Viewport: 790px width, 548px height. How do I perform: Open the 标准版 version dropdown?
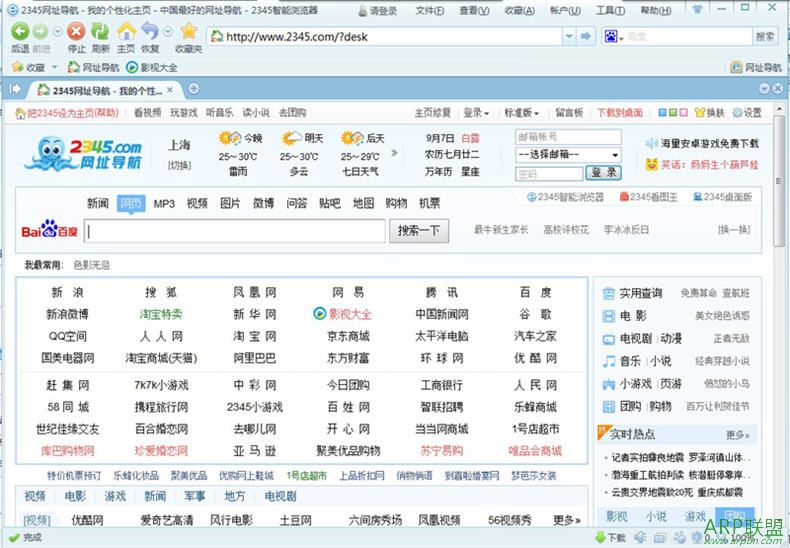521,113
